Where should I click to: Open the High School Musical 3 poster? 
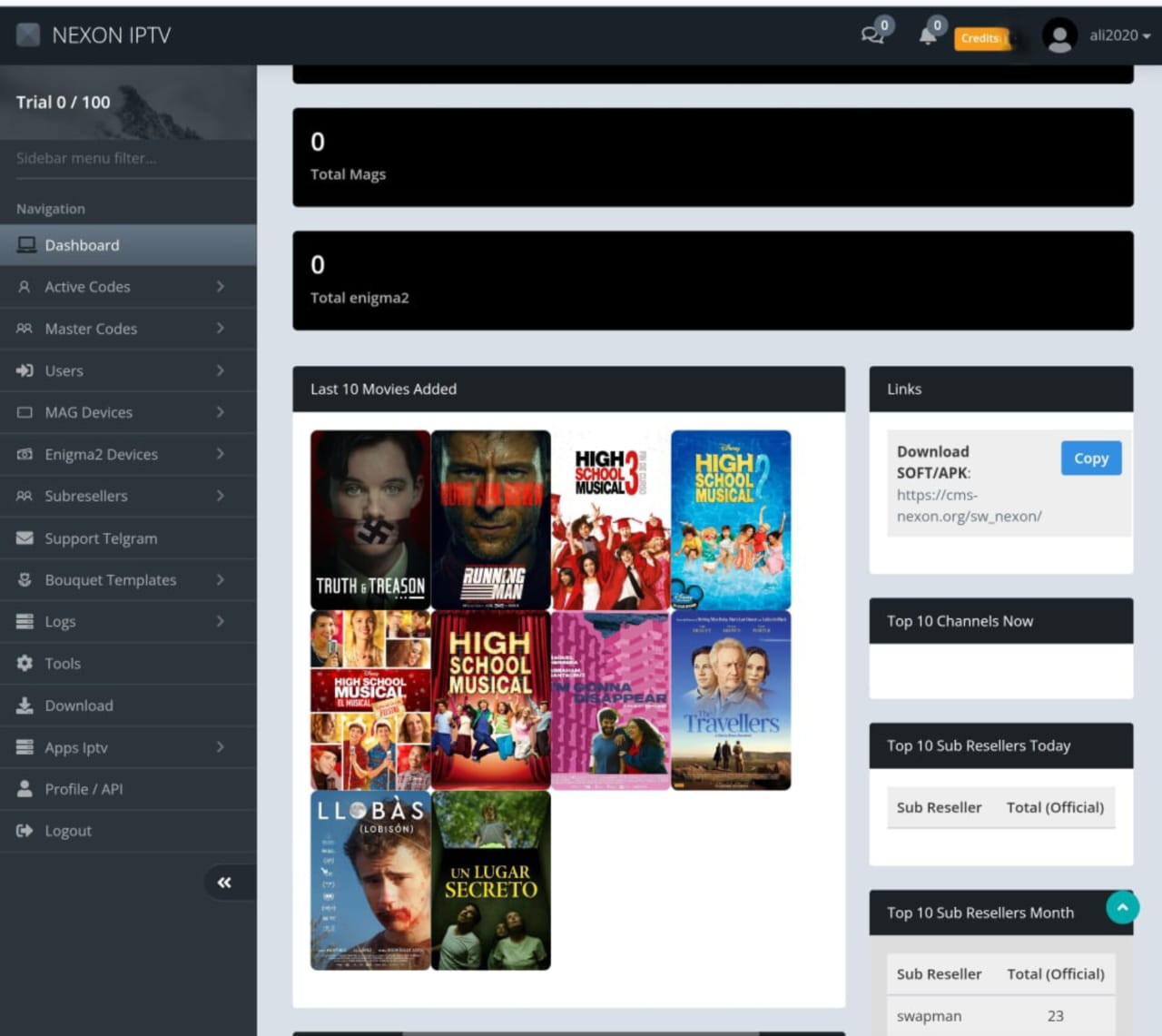(x=611, y=520)
